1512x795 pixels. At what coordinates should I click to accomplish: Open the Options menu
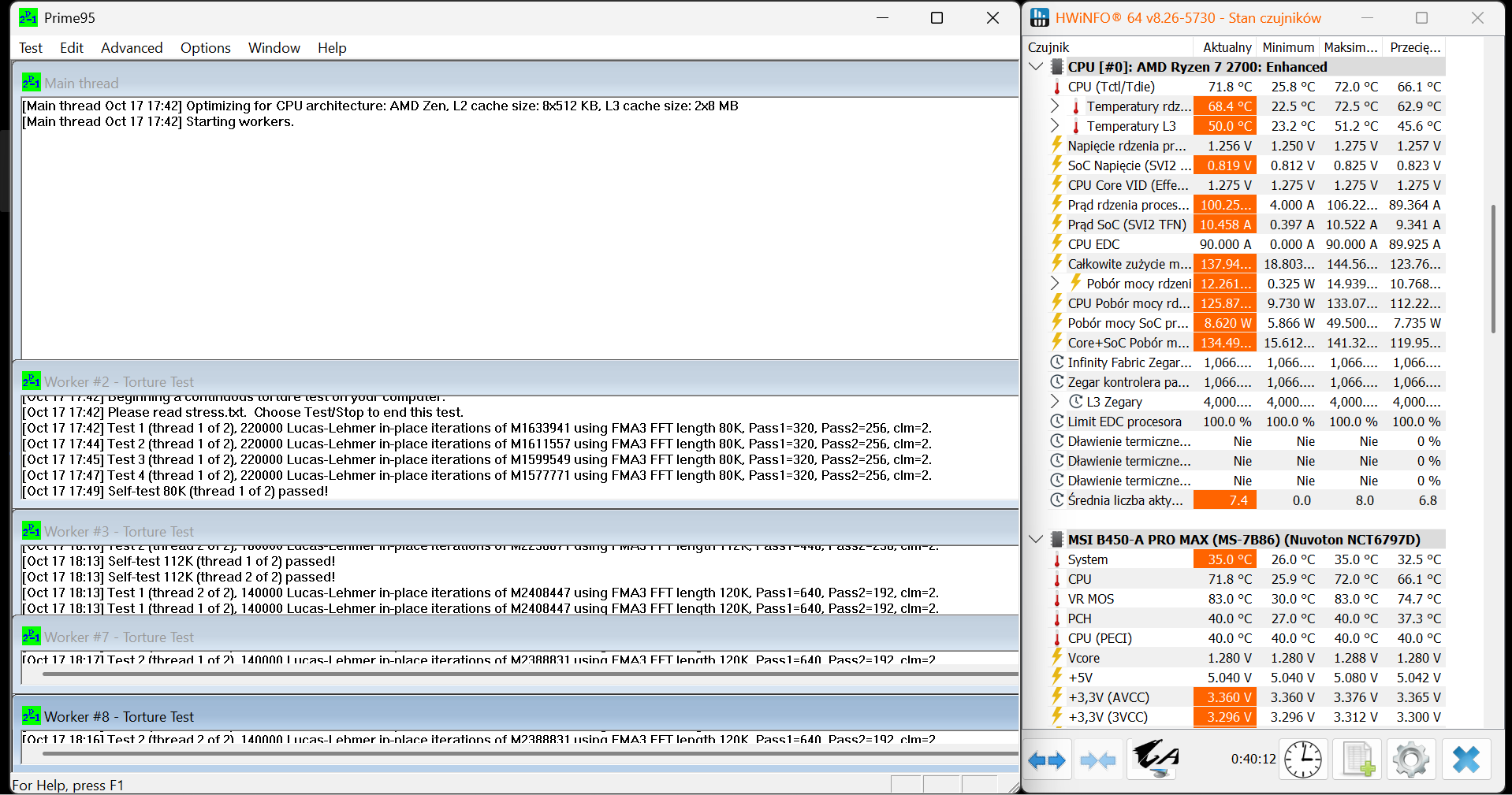pos(205,48)
